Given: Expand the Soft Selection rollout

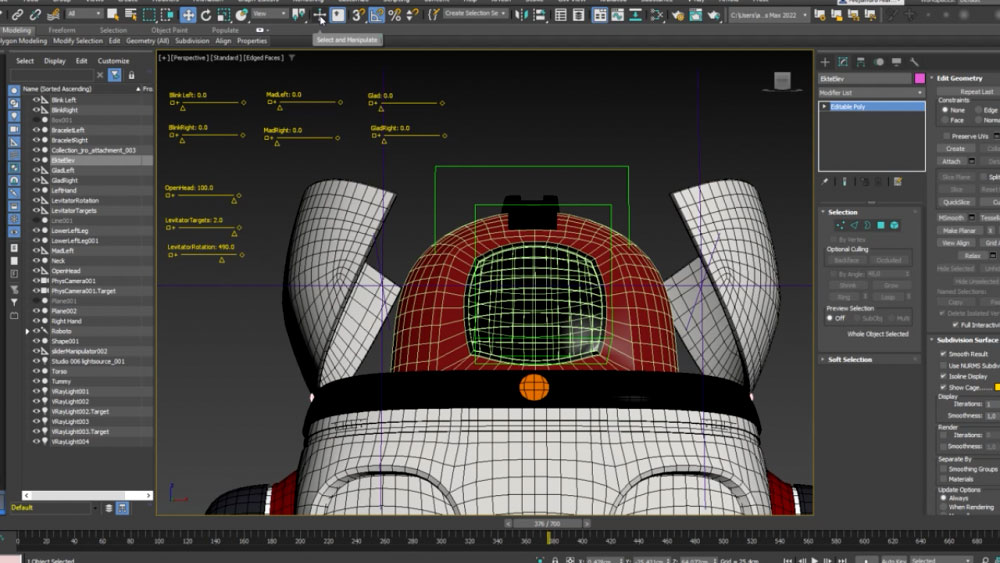Looking at the screenshot, I should click(849, 359).
